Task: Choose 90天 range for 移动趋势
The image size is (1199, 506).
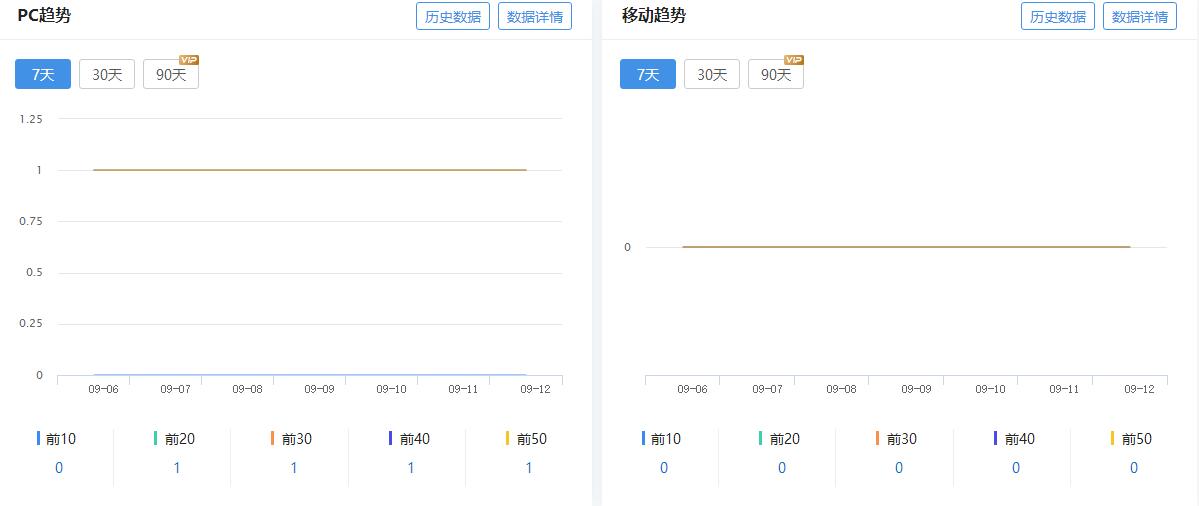Action: [775, 75]
